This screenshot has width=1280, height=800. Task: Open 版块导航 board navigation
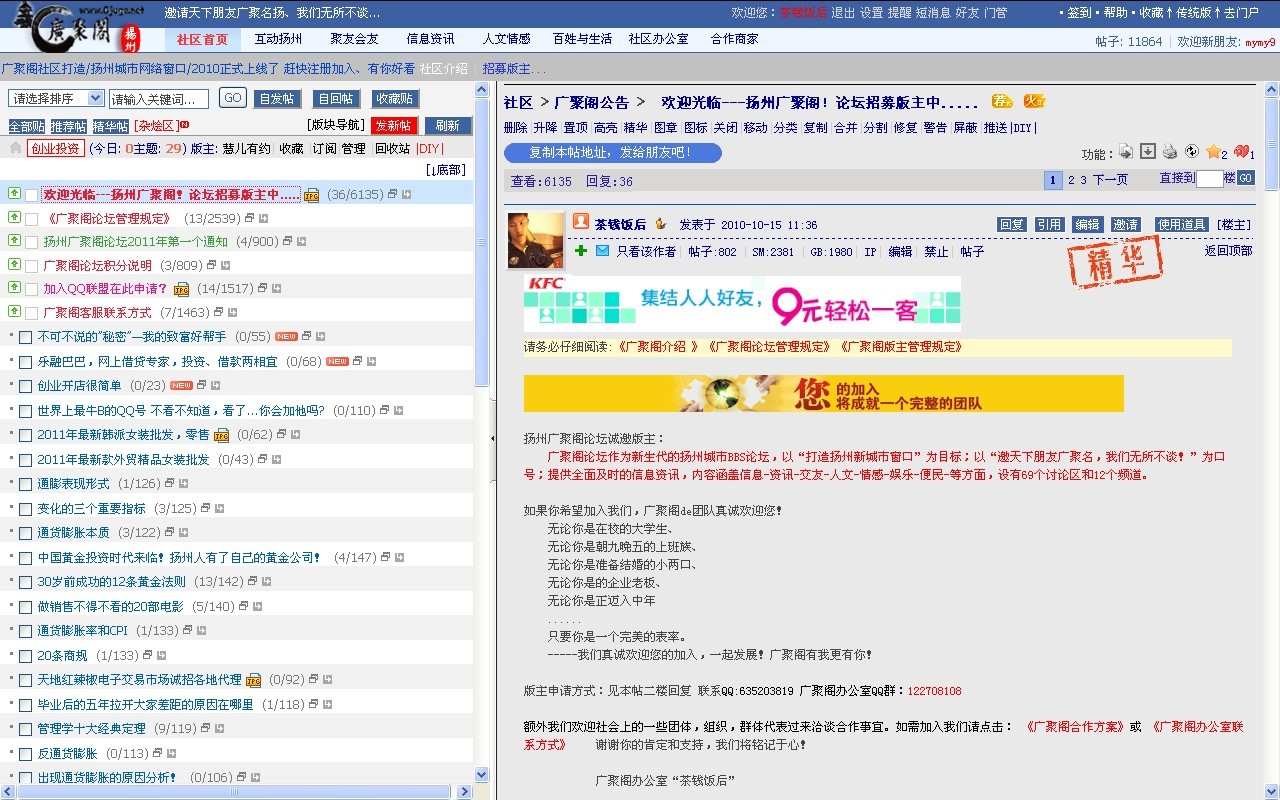click(335, 125)
